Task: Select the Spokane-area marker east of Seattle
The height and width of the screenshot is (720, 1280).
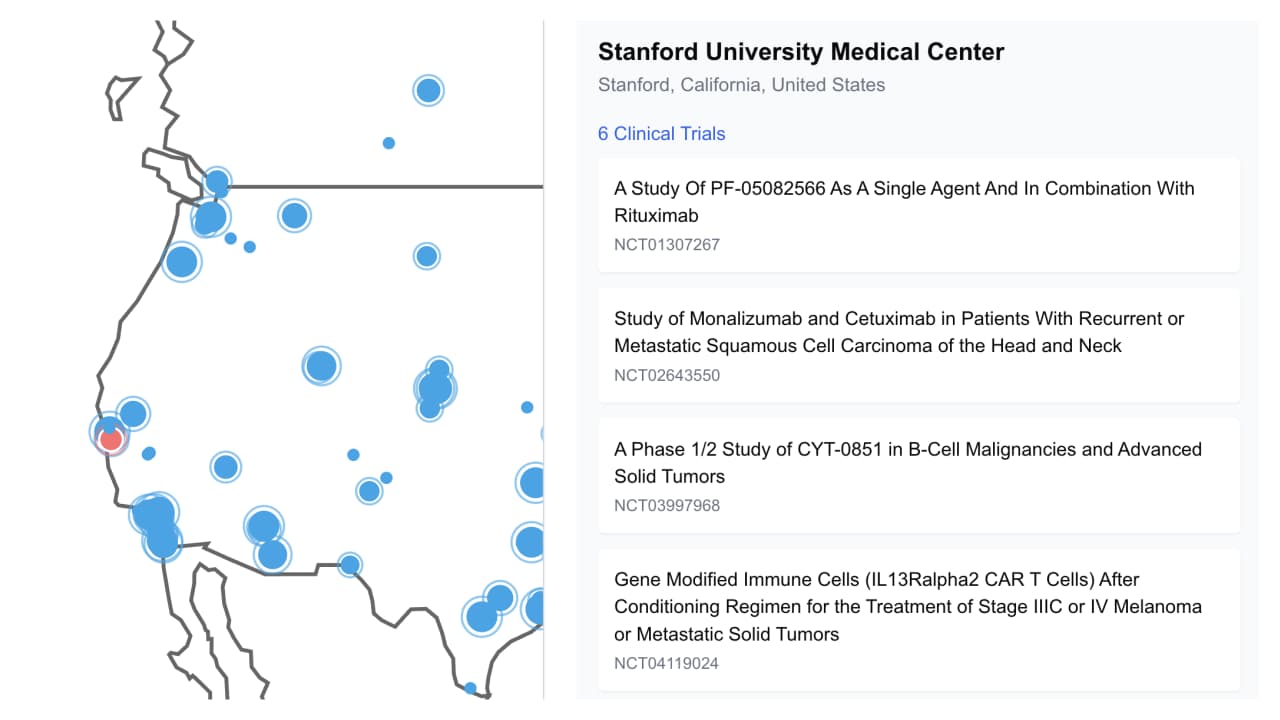Action: tap(294, 215)
